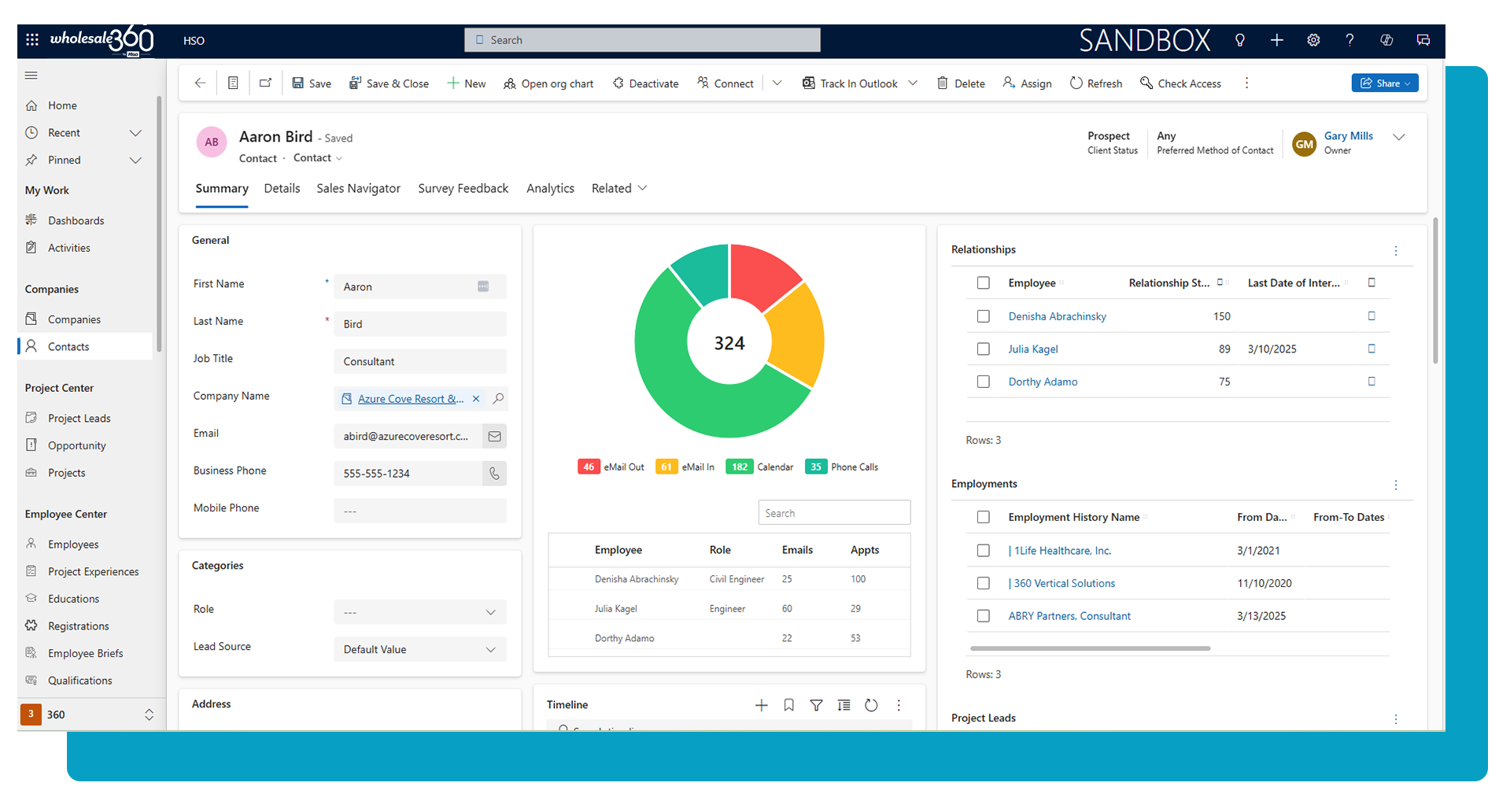Image resolution: width=1499 pixels, height=812 pixels.
Task: Check the box for Denisha Abrachinsky relationship
Action: click(983, 316)
